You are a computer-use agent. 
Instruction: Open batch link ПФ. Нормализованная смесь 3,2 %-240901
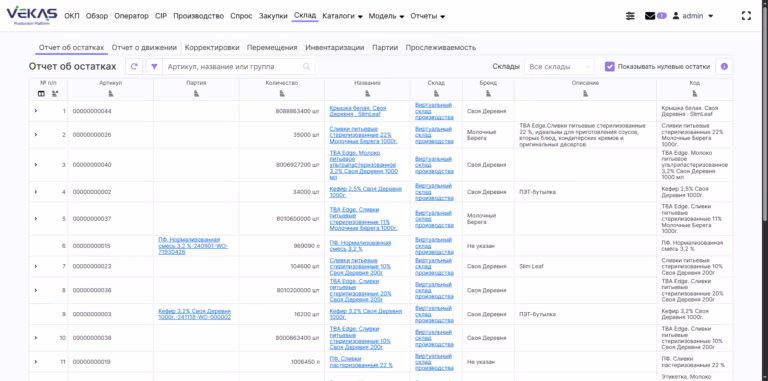pos(193,245)
